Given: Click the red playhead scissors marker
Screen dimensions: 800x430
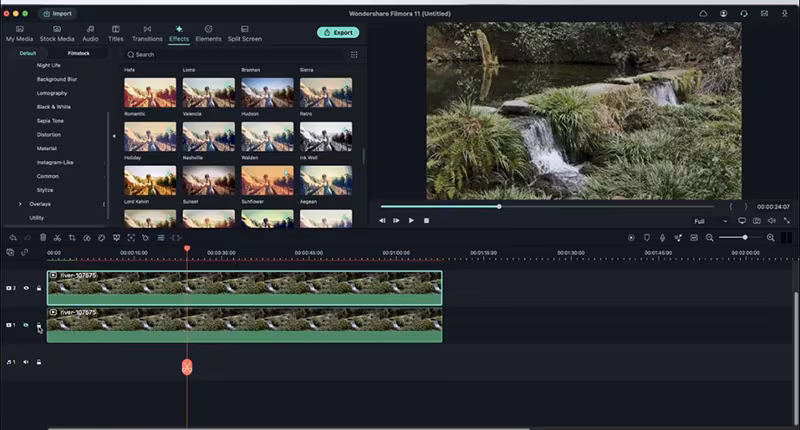Looking at the screenshot, I should coord(187,367).
